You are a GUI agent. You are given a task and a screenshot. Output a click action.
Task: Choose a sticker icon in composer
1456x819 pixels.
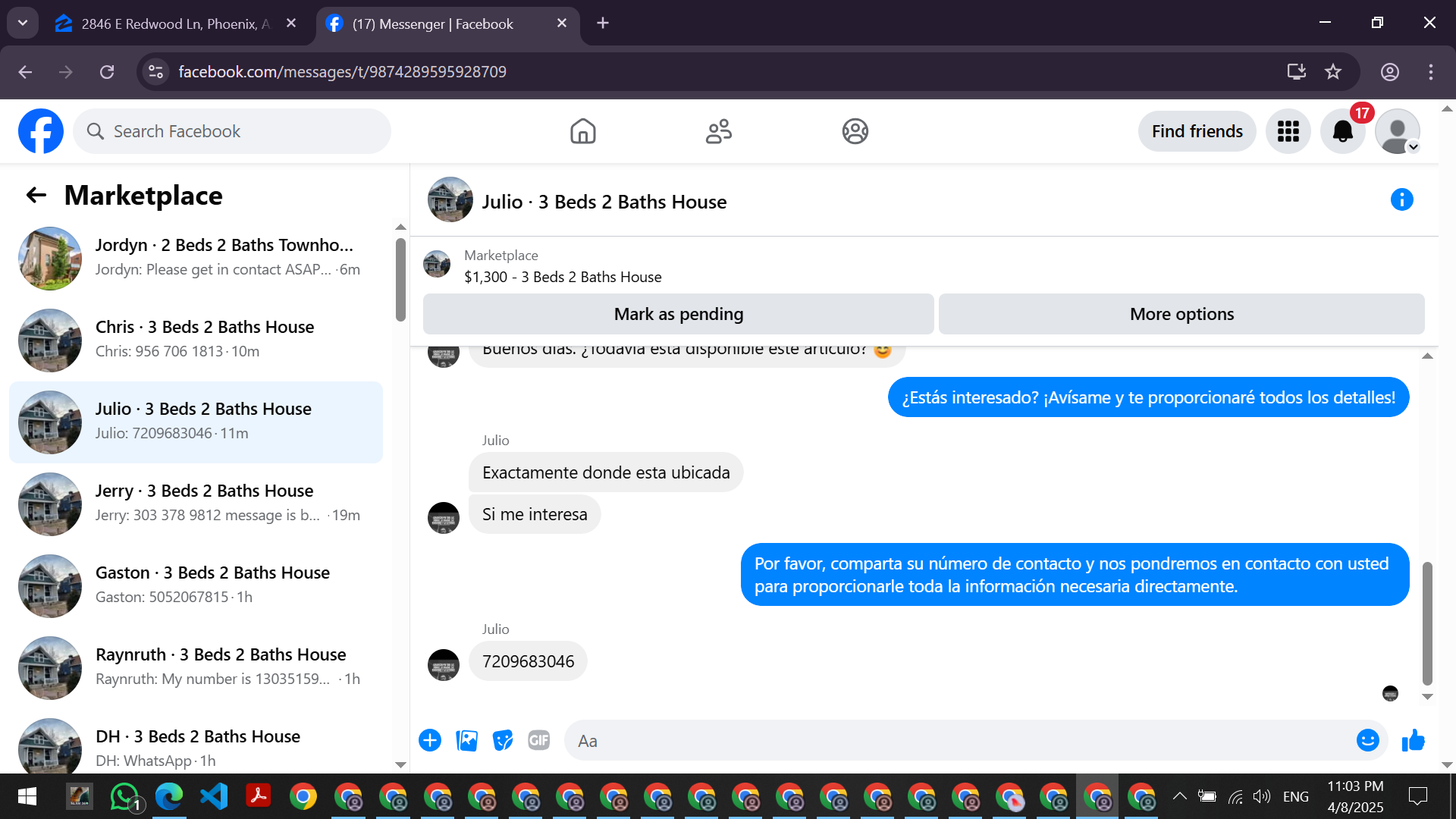pos(502,740)
